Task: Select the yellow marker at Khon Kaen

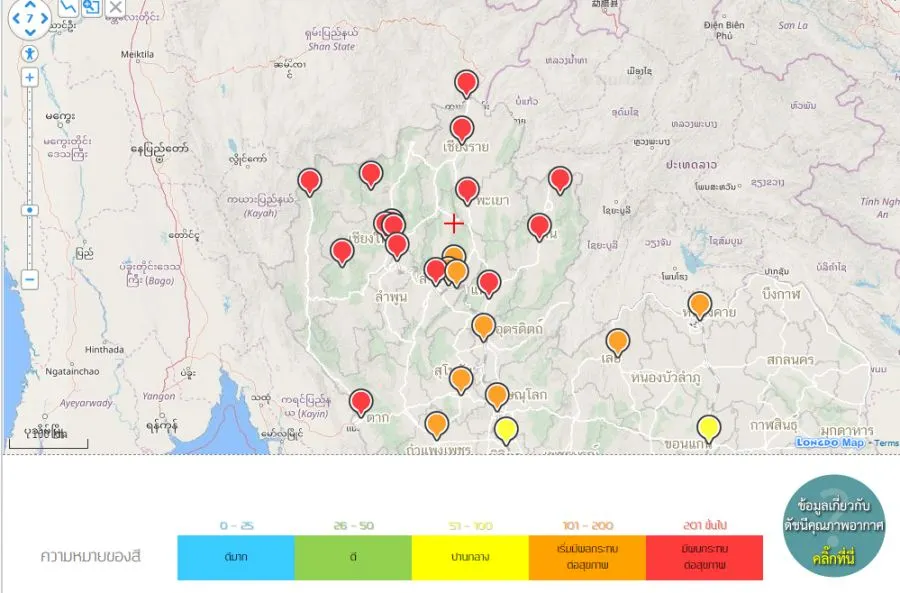Action: (709, 428)
